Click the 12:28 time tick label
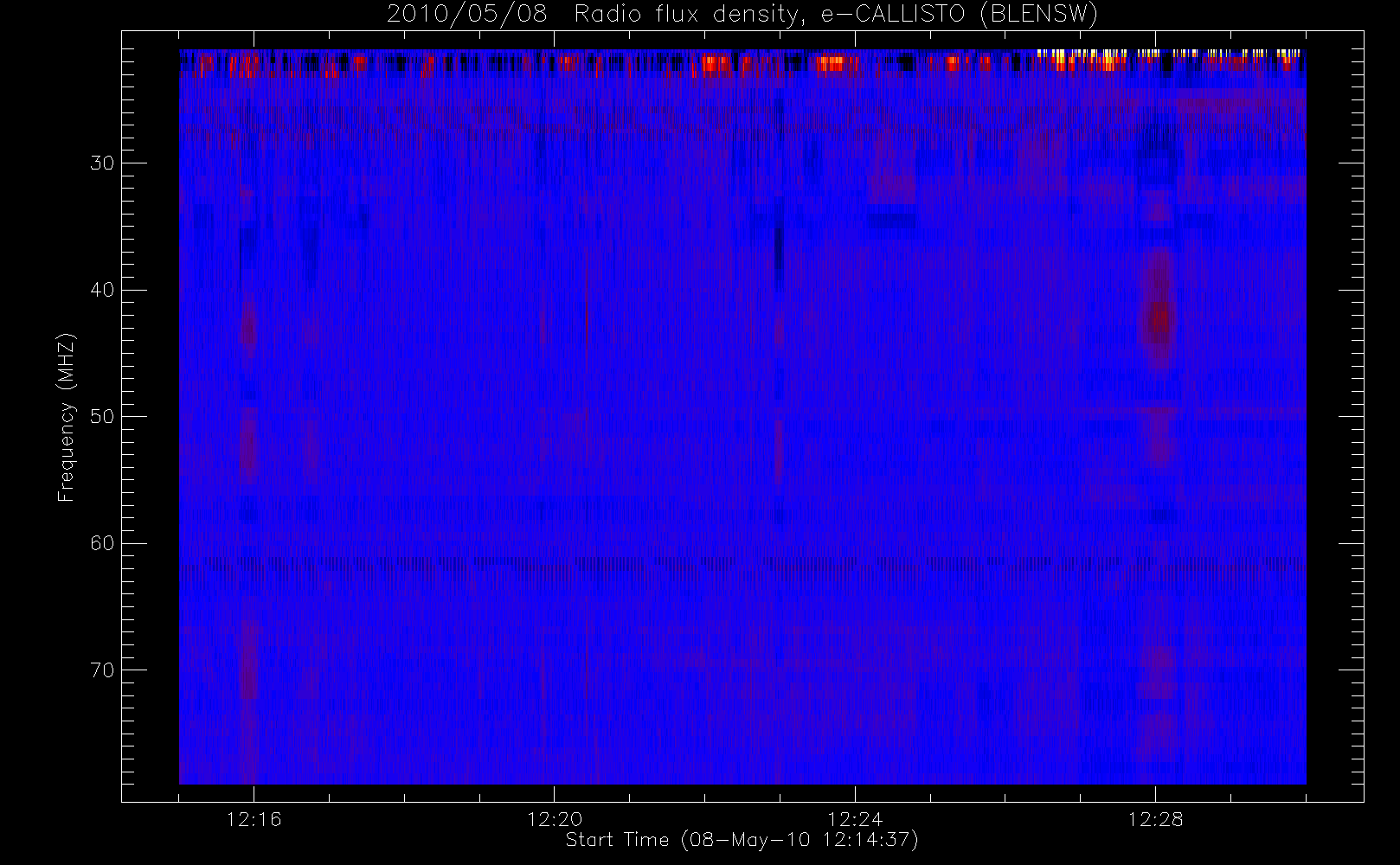This screenshot has width=1400, height=865. (1155, 819)
